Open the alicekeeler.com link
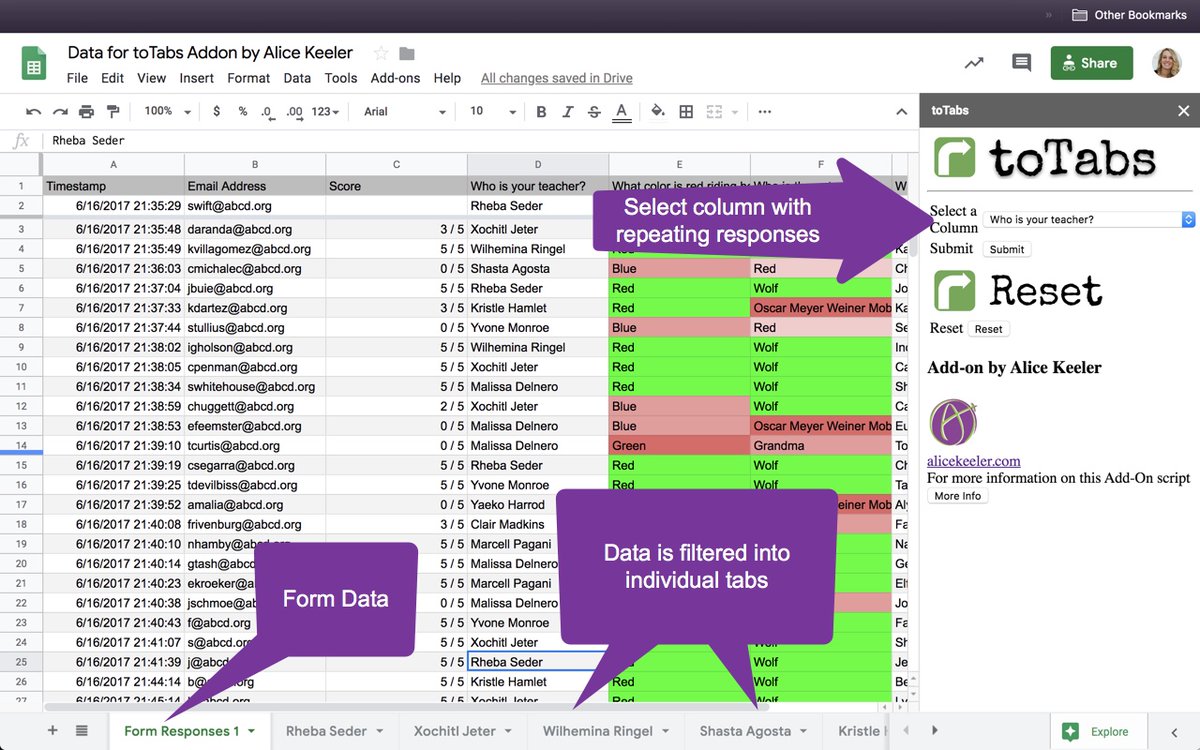 click(x=974, y=461)
